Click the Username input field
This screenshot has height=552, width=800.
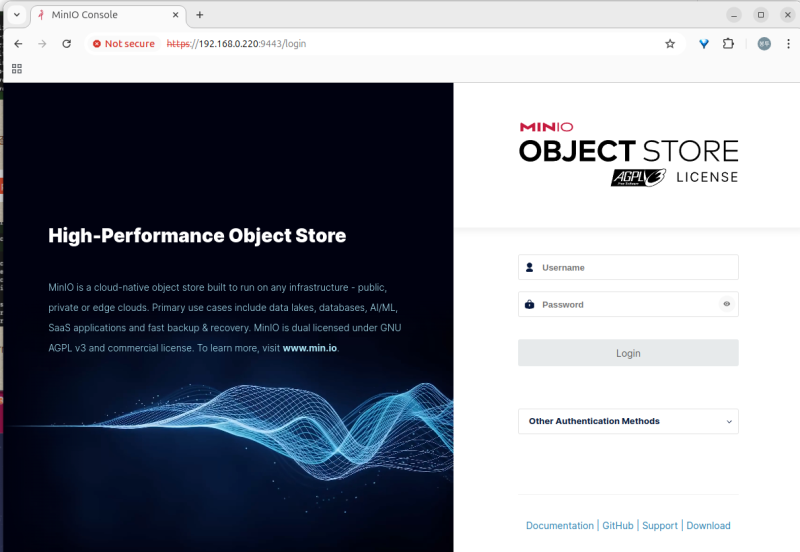pyautogui.click(x=628, y=267)
